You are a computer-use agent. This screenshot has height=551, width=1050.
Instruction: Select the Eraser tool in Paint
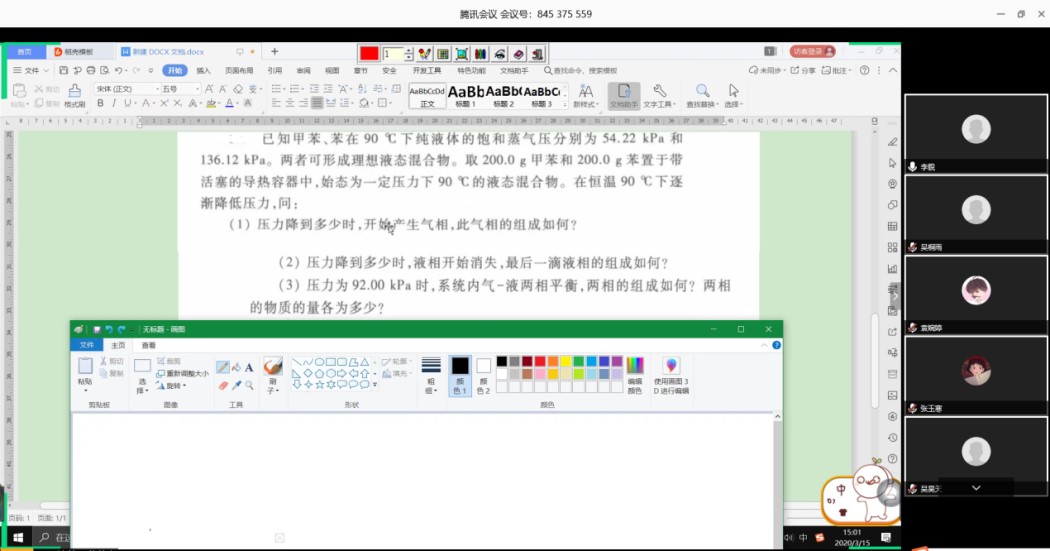coord(222,385)
